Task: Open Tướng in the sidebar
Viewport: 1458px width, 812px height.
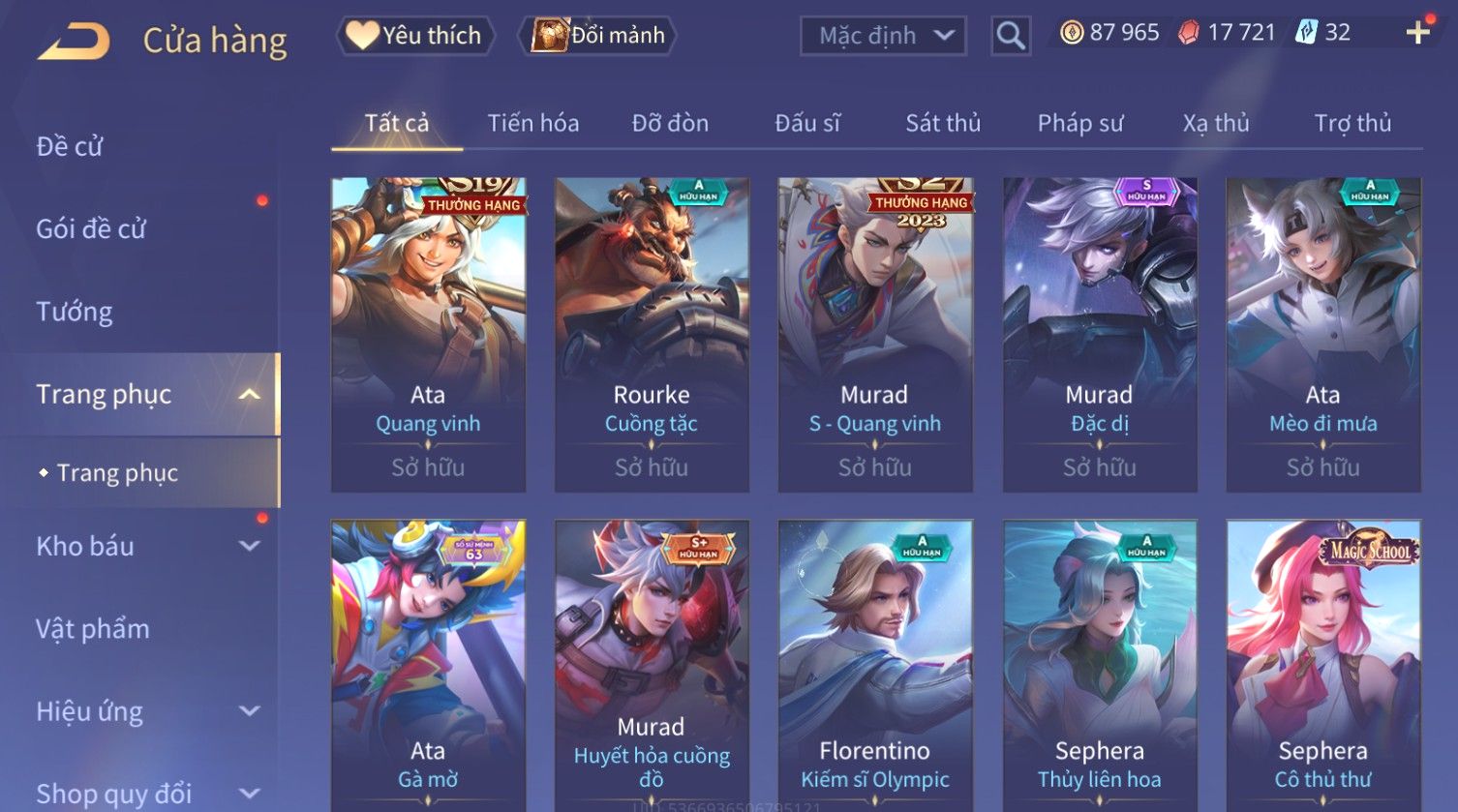Action: (x=75, y=312)
